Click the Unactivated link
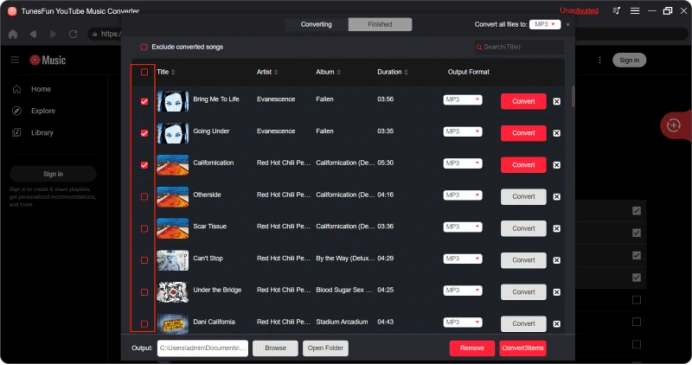This screenshot has height=365, width=692. (x=579, y=11)
